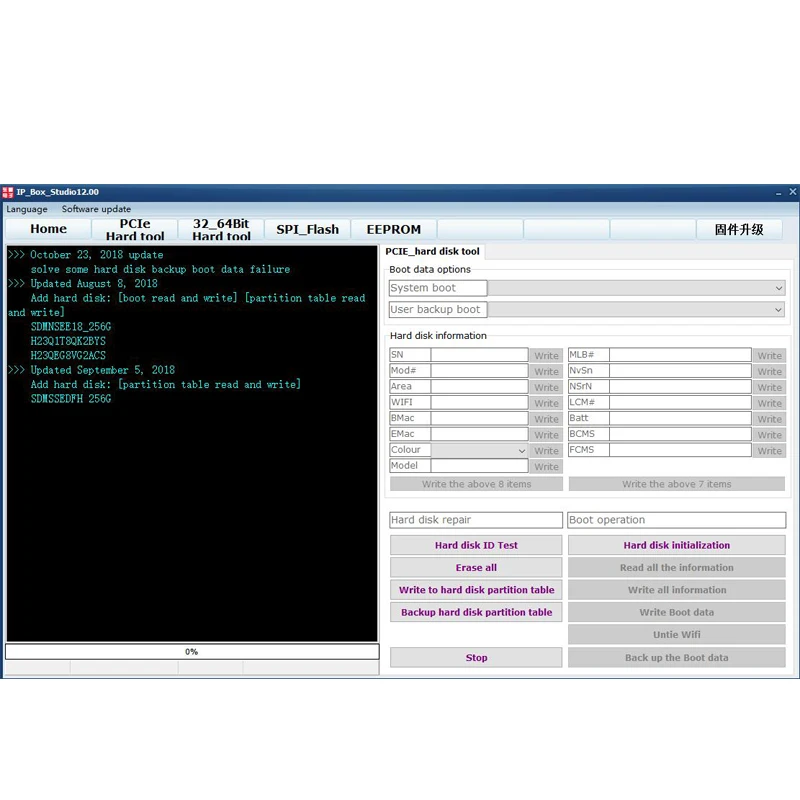
Task: Click the Untie Wifi button
Action: [x=677, y=635]
